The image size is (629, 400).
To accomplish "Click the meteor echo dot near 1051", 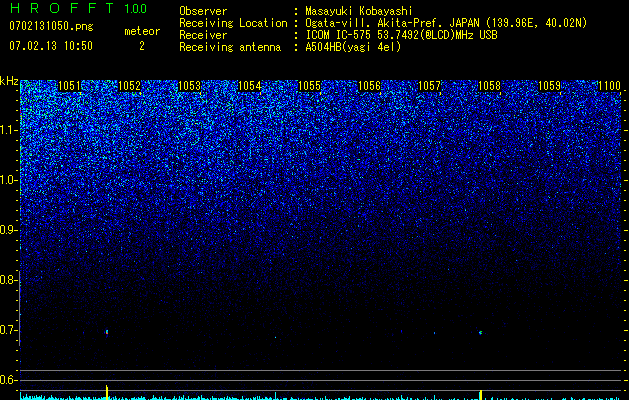I will pos(107,332).
